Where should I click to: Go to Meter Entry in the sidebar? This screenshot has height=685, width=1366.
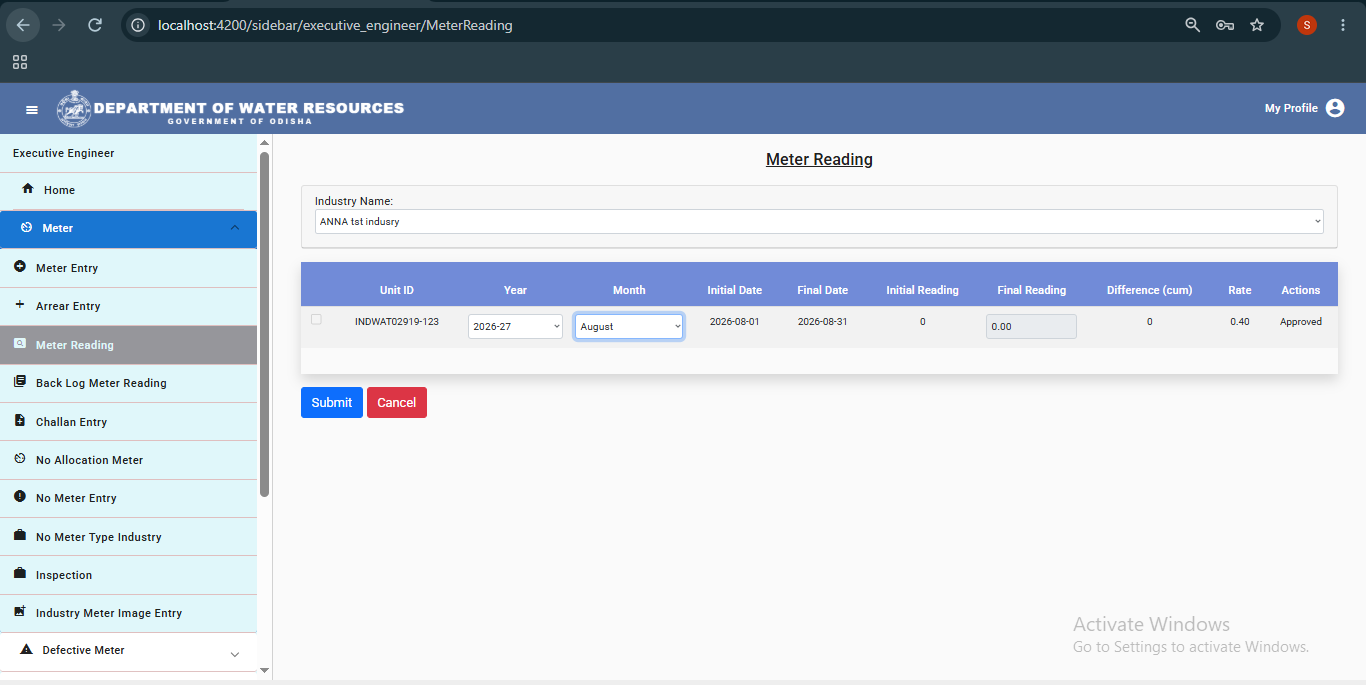[128, 268]
